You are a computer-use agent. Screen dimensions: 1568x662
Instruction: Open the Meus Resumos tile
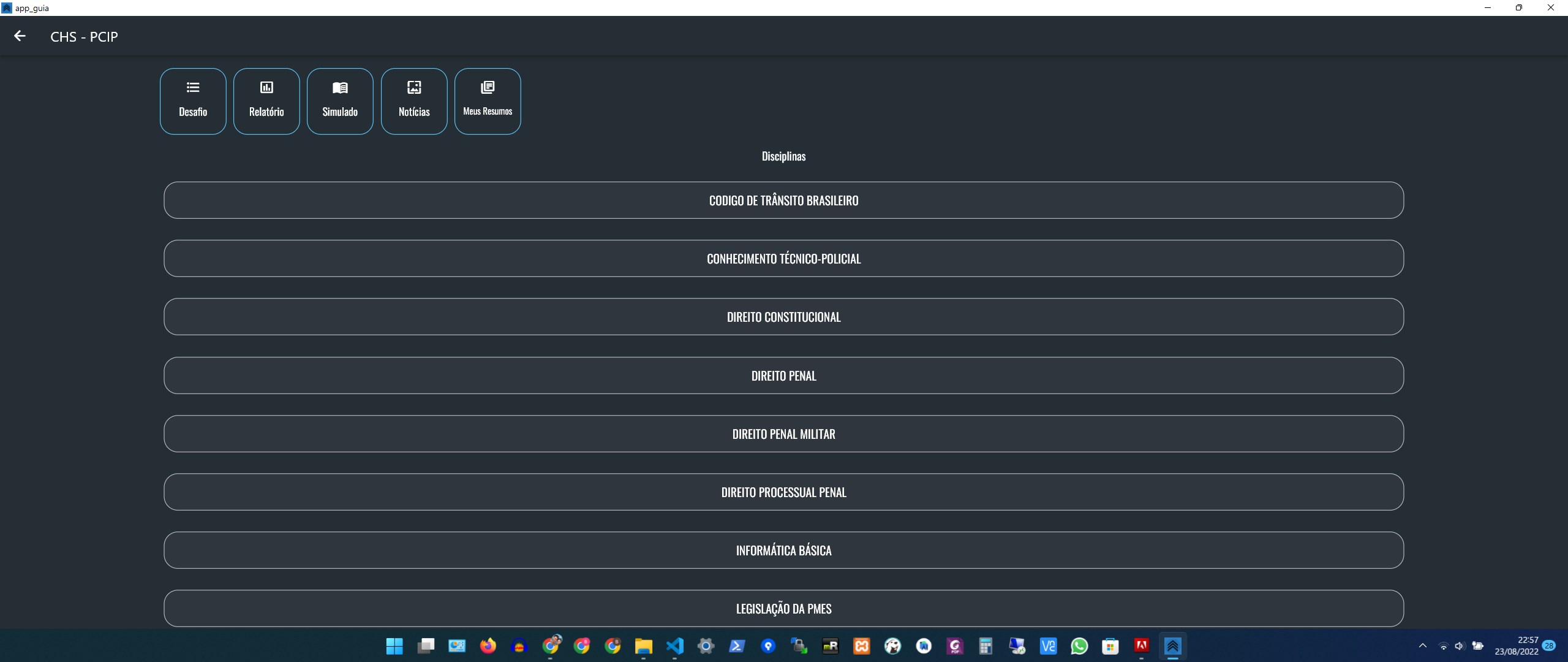click(x=488, y=101)
